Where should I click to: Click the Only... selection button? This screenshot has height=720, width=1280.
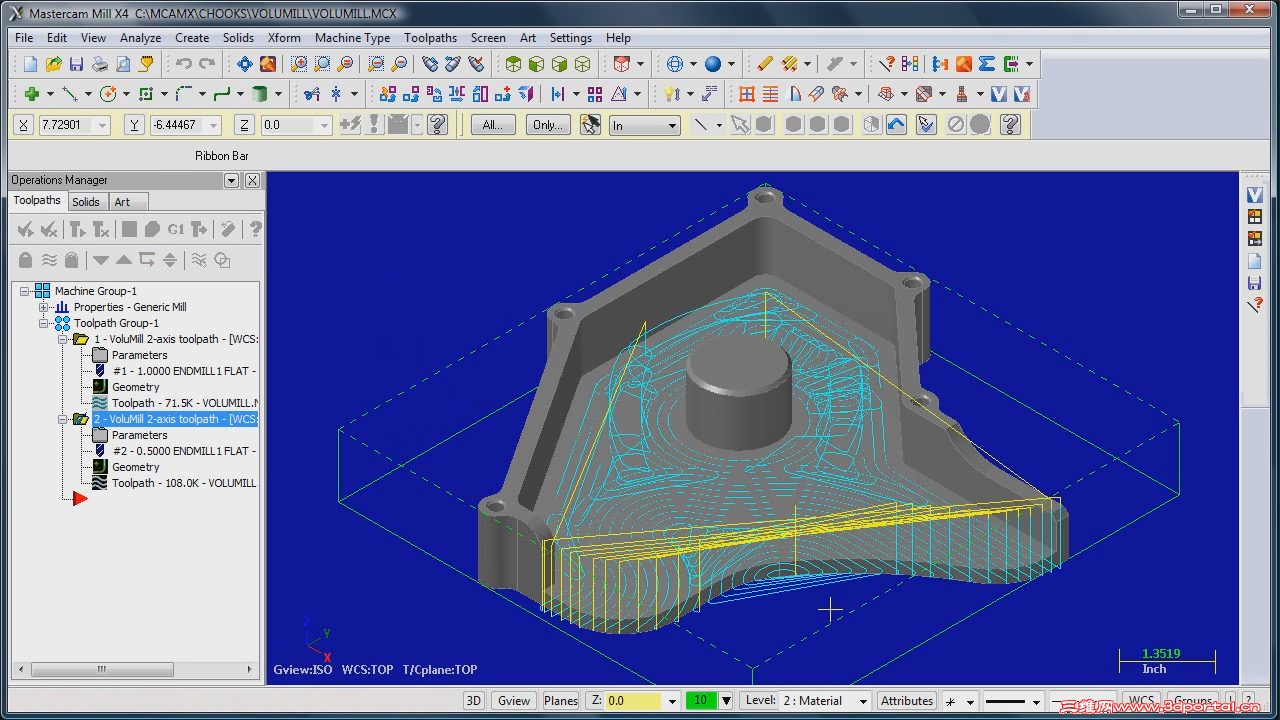point(547,125)
